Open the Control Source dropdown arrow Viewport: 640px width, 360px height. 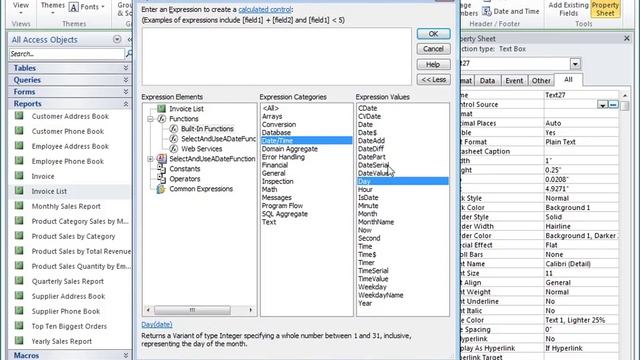(x=602, y=105)
